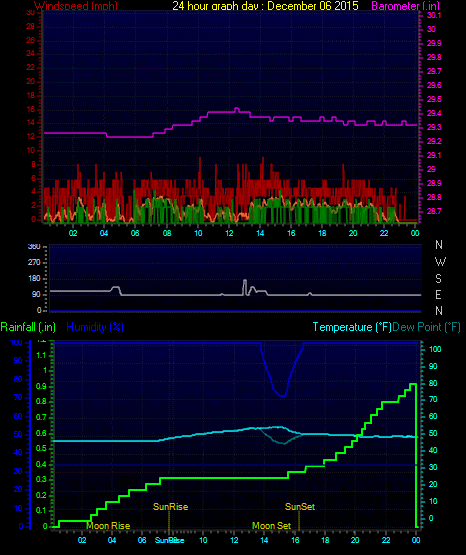Select the Humidity (%) legend label
Image resolution: width=466 pixels, height=555 pixels.
pos(95,327)
